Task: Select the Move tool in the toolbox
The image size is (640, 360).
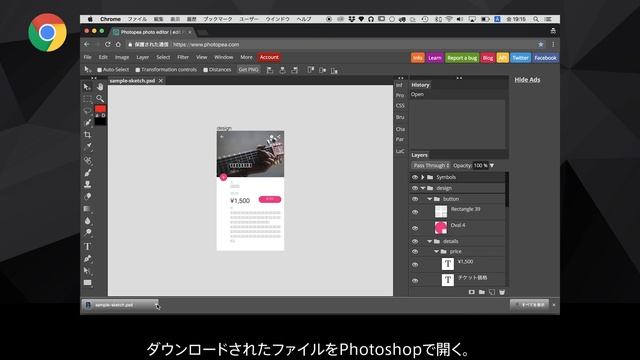Action: tap(87, 87)
